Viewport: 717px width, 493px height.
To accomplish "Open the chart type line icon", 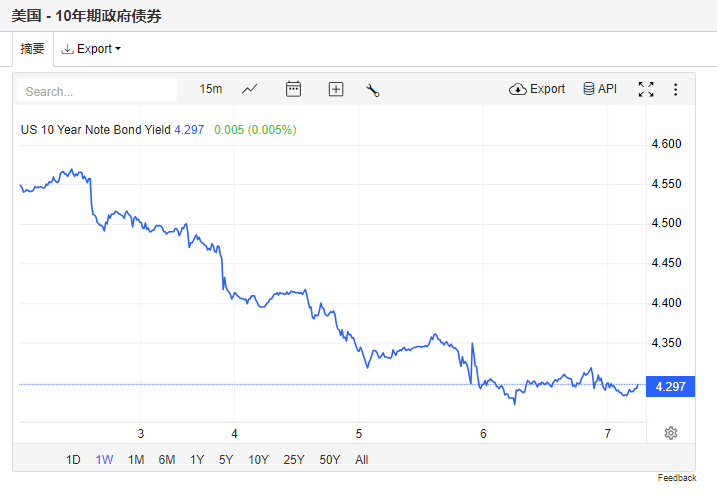I will [x=249, y=89].
